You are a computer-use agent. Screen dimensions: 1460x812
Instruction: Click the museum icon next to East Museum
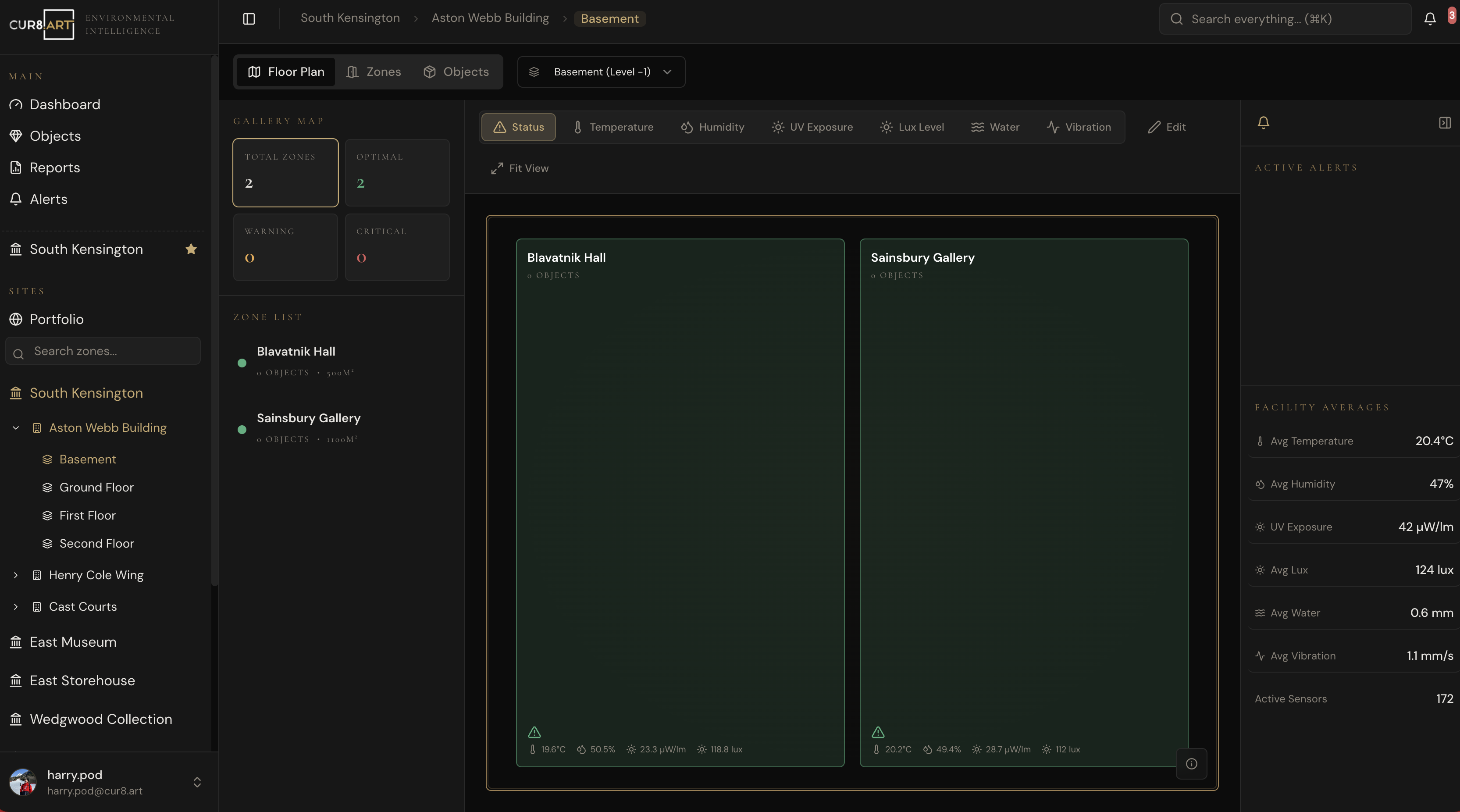click(16, 642)
